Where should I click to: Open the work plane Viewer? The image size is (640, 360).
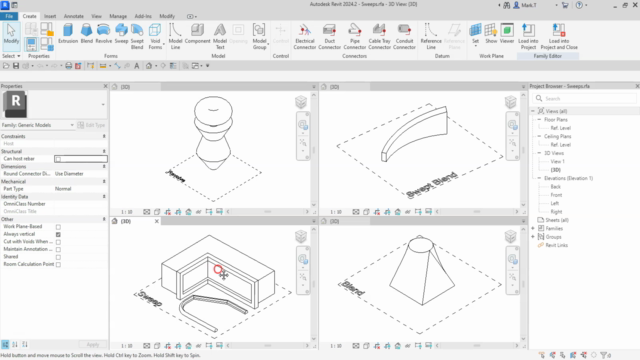click(507, 33)
